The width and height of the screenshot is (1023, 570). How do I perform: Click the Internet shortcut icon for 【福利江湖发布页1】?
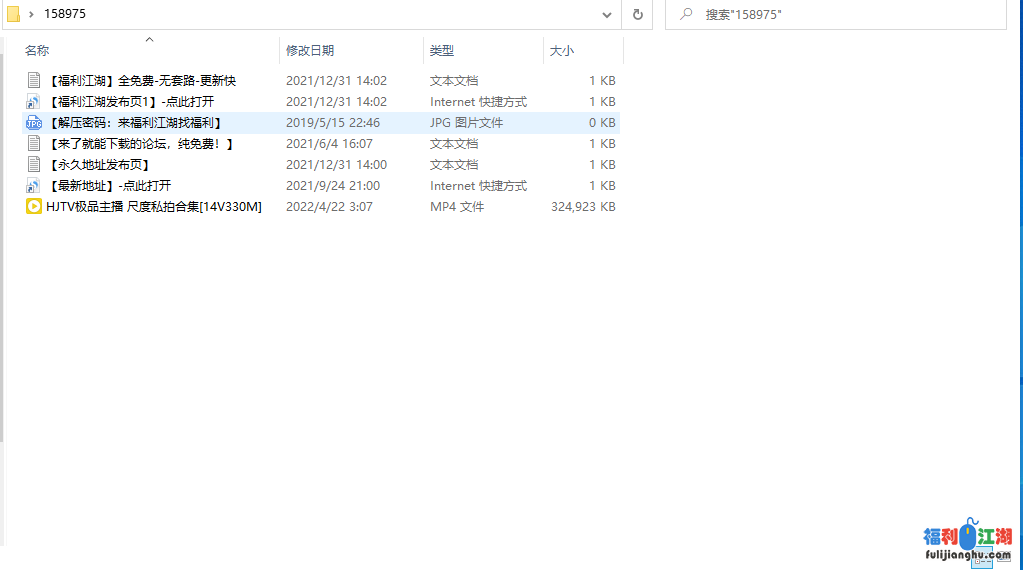[x=33, y=102]
